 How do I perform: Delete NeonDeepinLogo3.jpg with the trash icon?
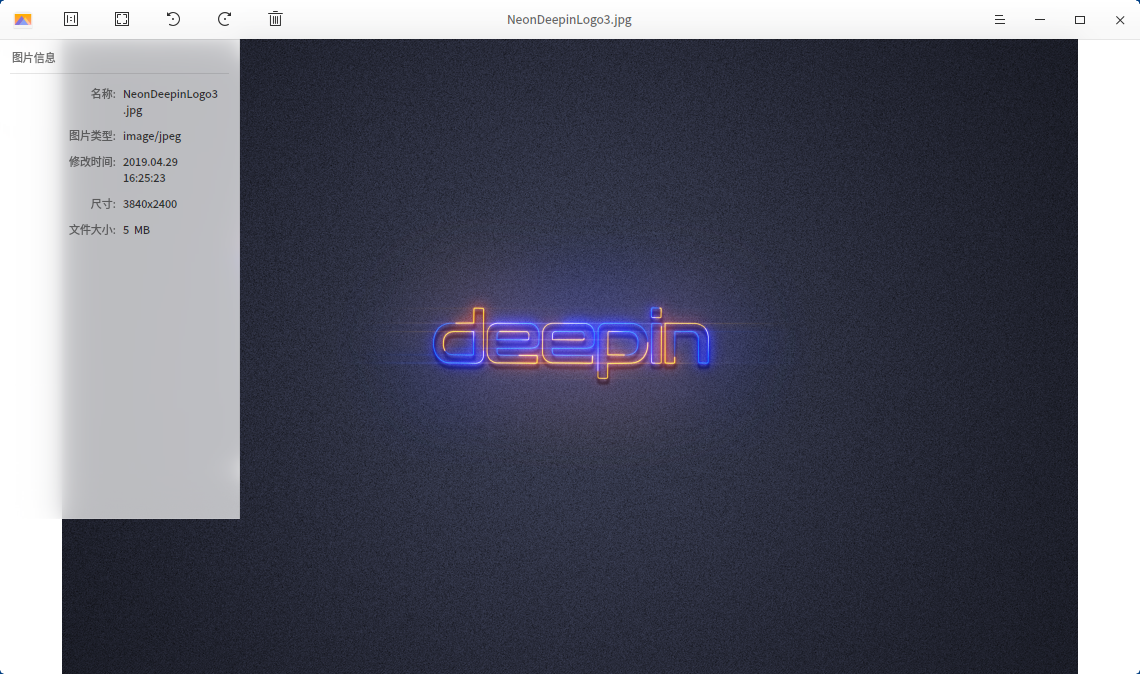275,19
